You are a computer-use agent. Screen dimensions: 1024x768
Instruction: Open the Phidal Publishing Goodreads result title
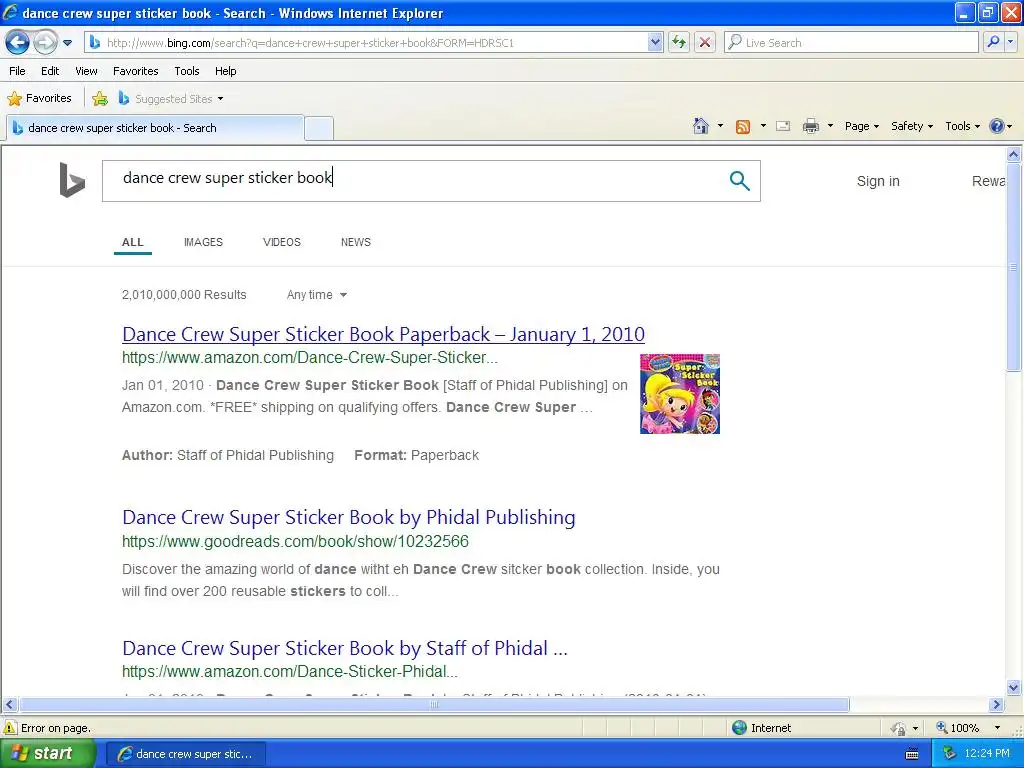[x=349, y=517]
